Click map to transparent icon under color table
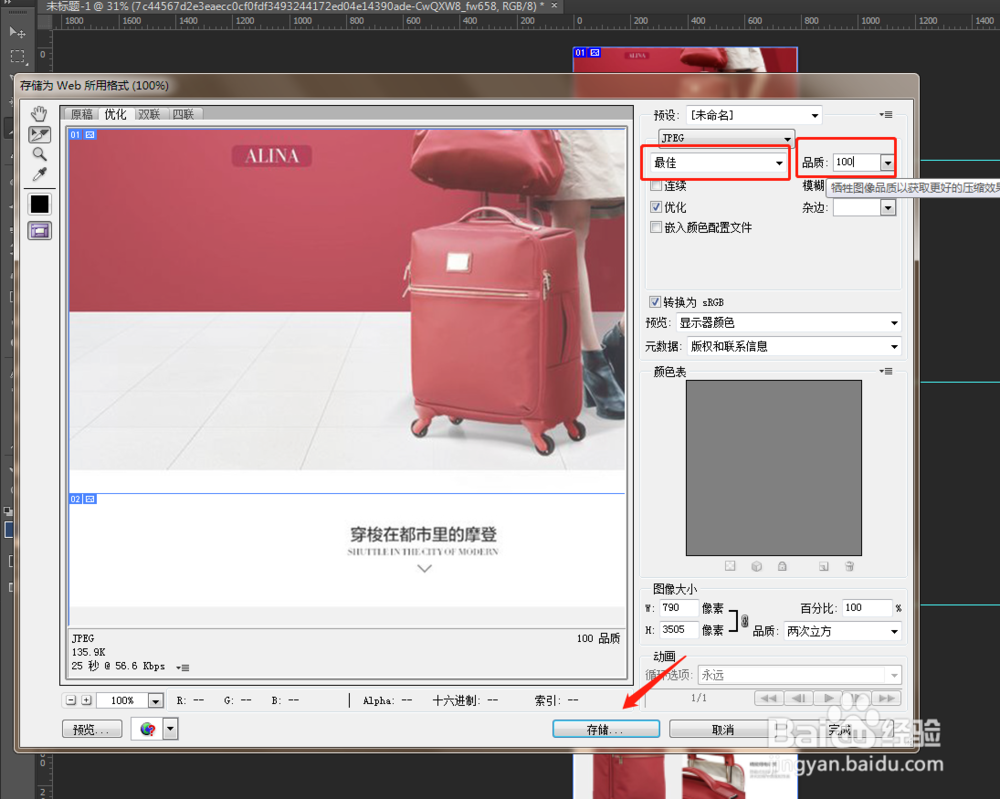Screen dimensions: 1000x799 tap(730, 566)
